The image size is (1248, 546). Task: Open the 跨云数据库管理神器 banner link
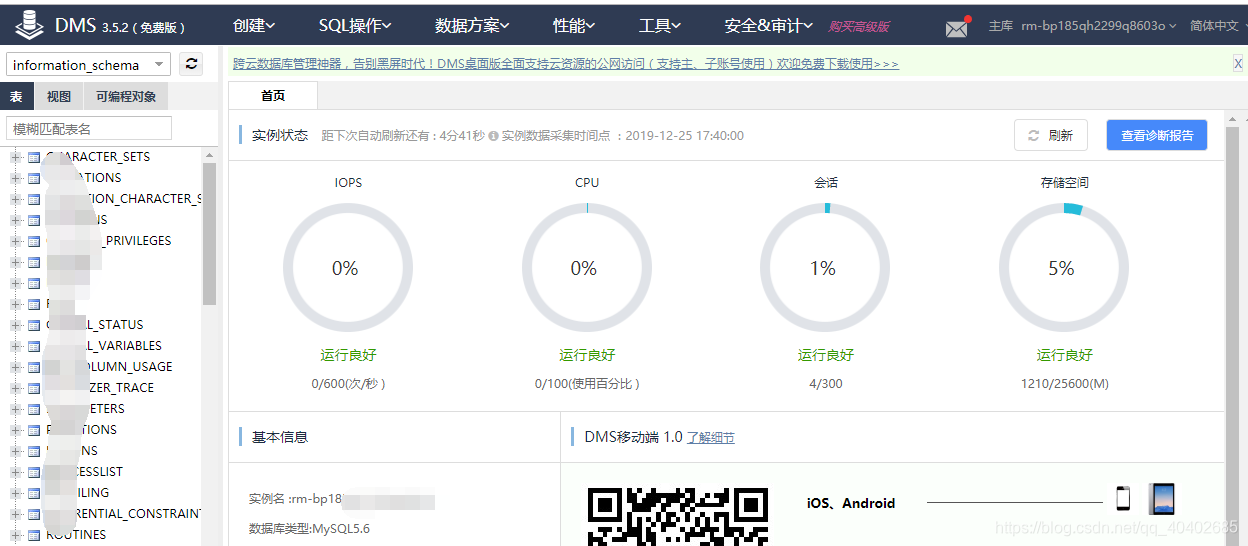[x=566, y=64]
